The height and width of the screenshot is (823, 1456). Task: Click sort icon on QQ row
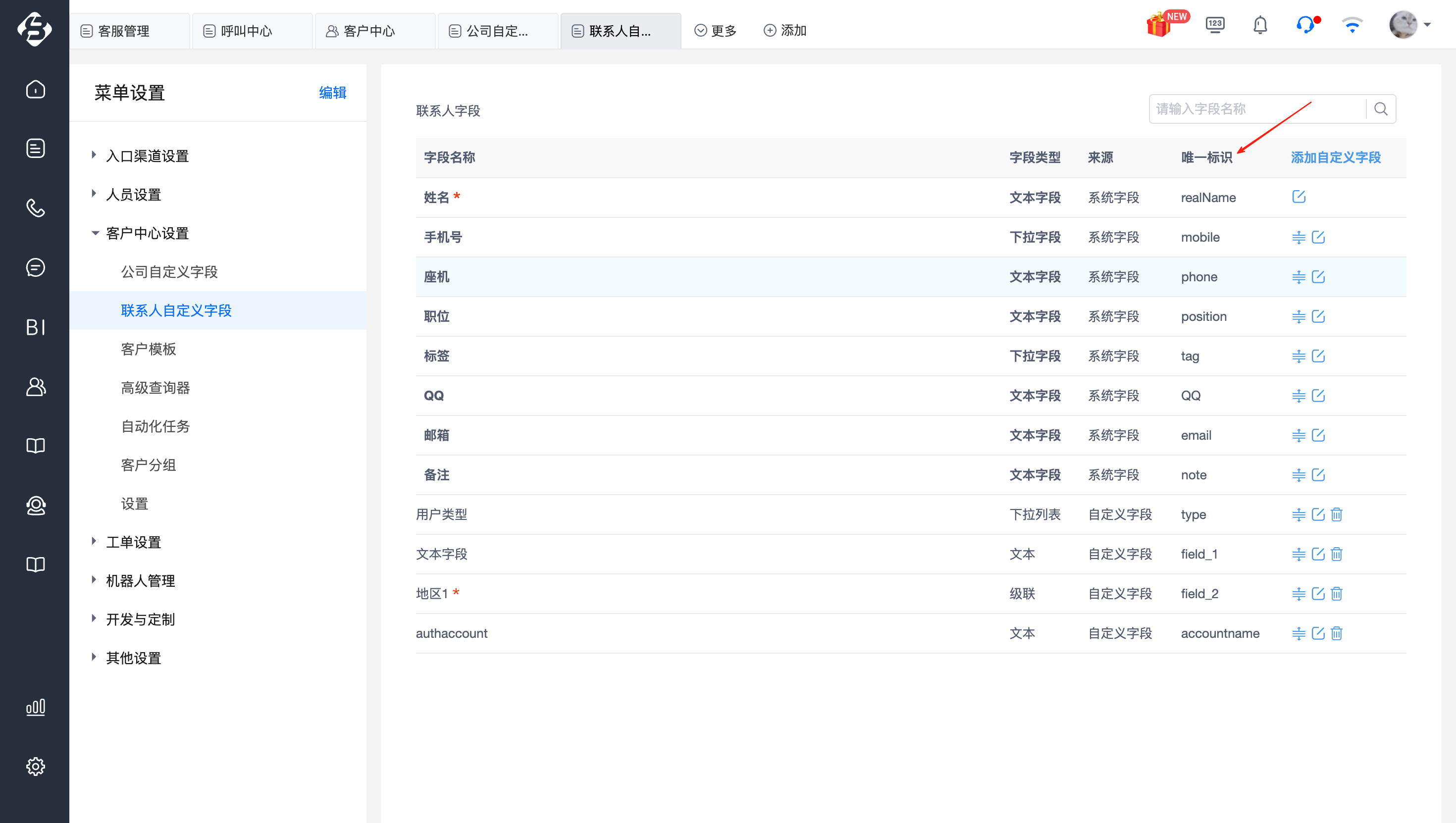1299,396
